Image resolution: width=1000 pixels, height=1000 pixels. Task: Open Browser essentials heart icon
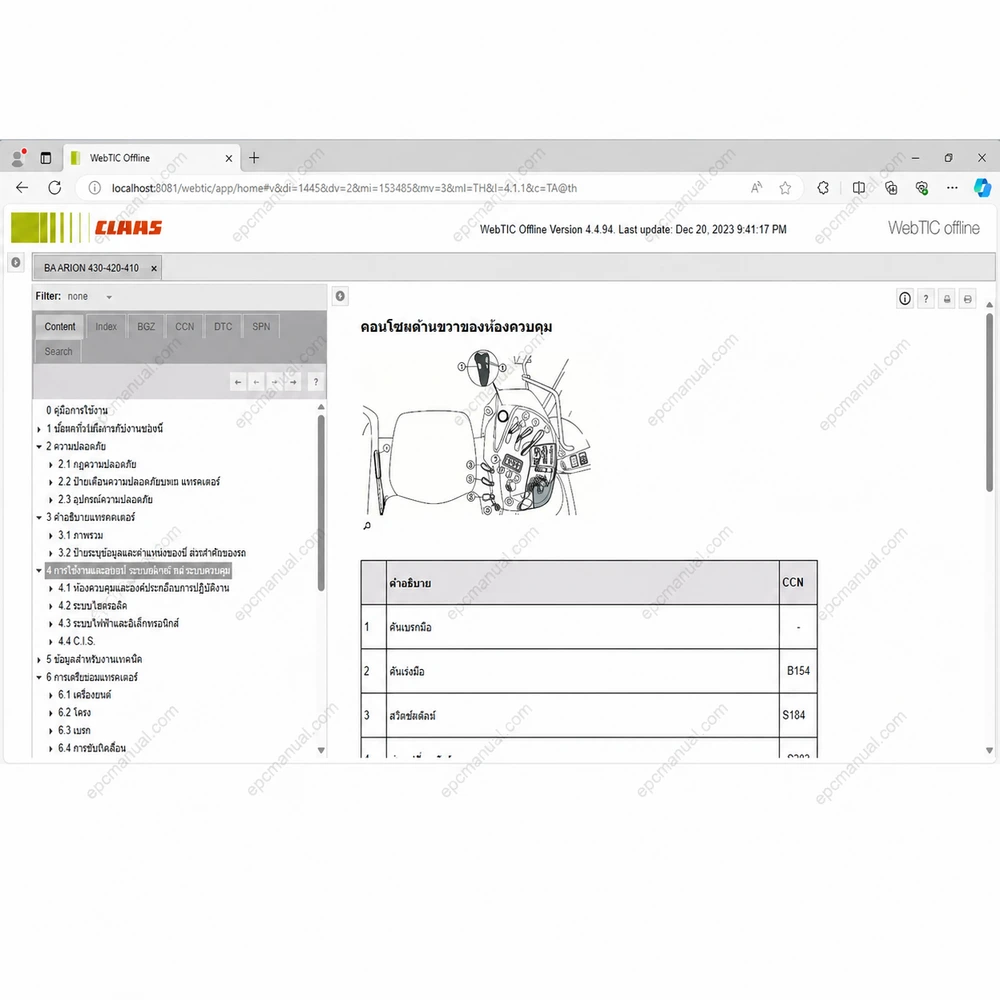[x=922, y=188]
